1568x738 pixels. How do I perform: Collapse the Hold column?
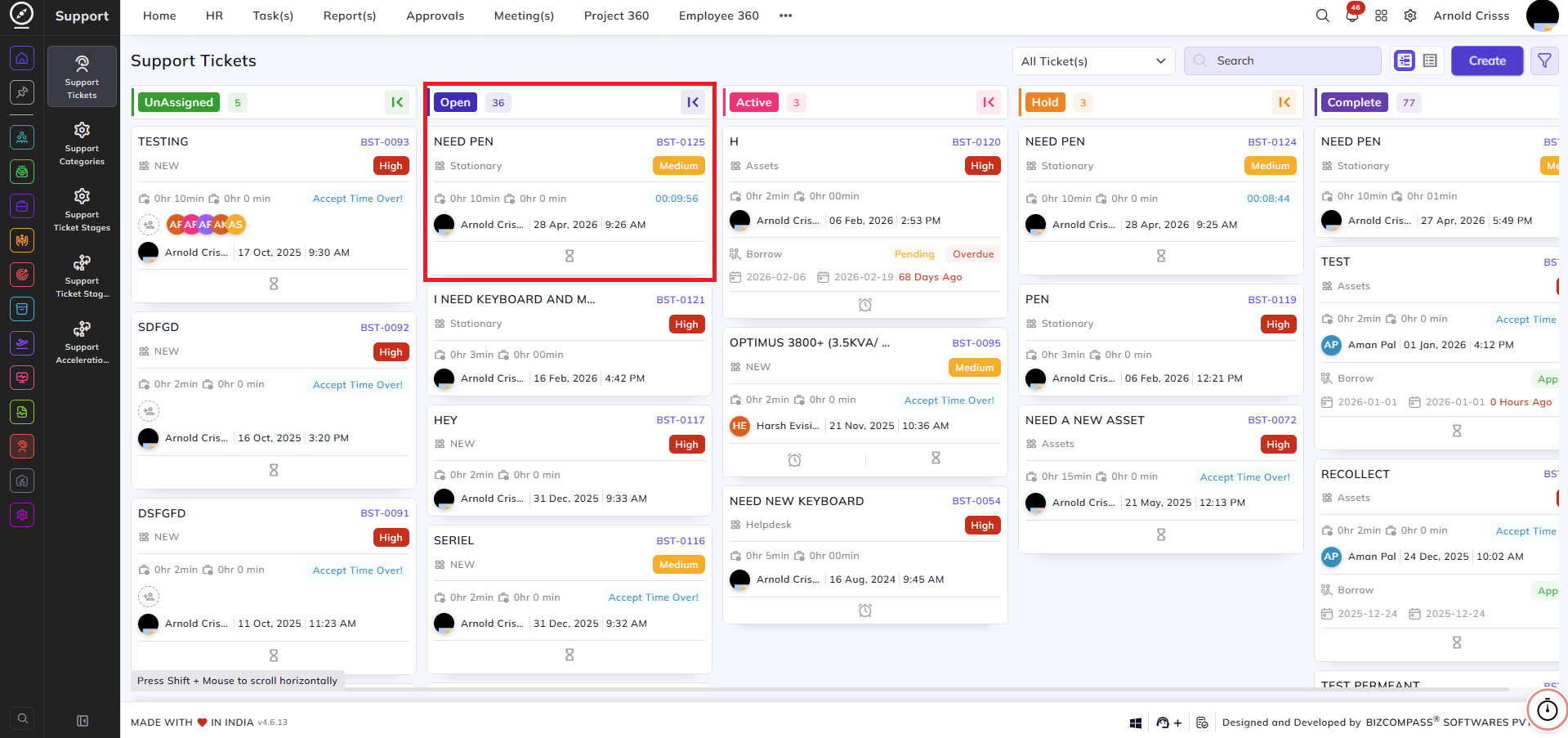pyautogui.click(x=1284, y=102)
